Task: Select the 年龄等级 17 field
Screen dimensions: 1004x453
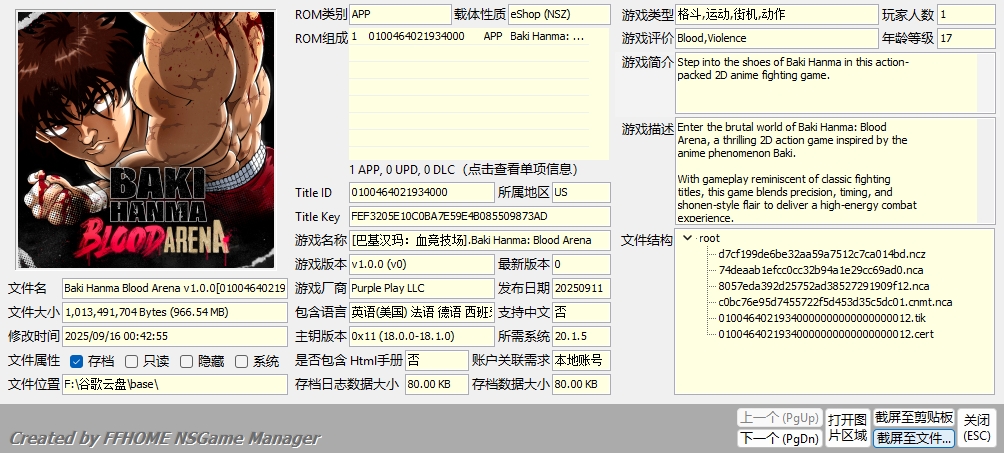Action: coord(967,38)
